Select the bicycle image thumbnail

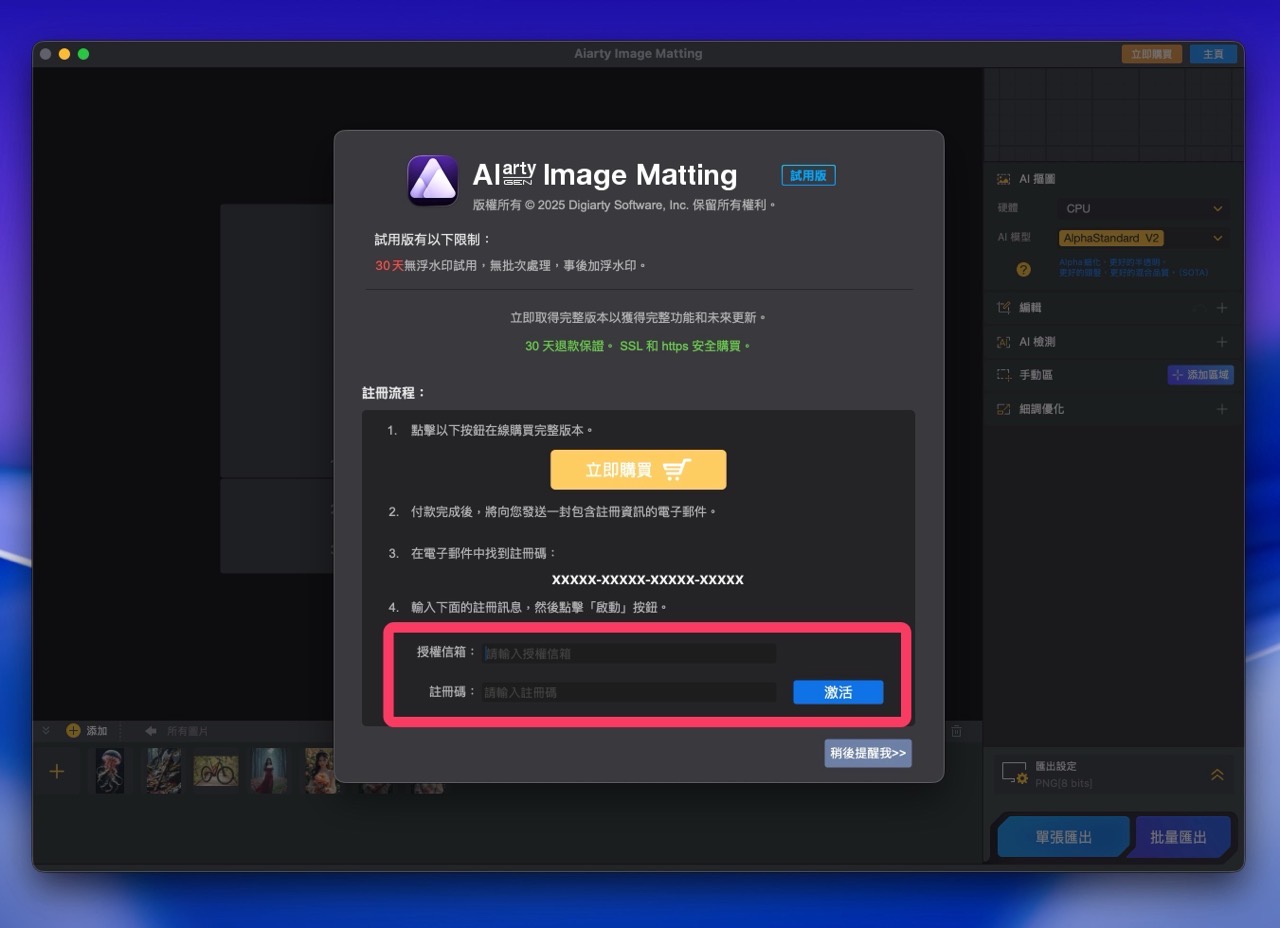tap(216, 770)
